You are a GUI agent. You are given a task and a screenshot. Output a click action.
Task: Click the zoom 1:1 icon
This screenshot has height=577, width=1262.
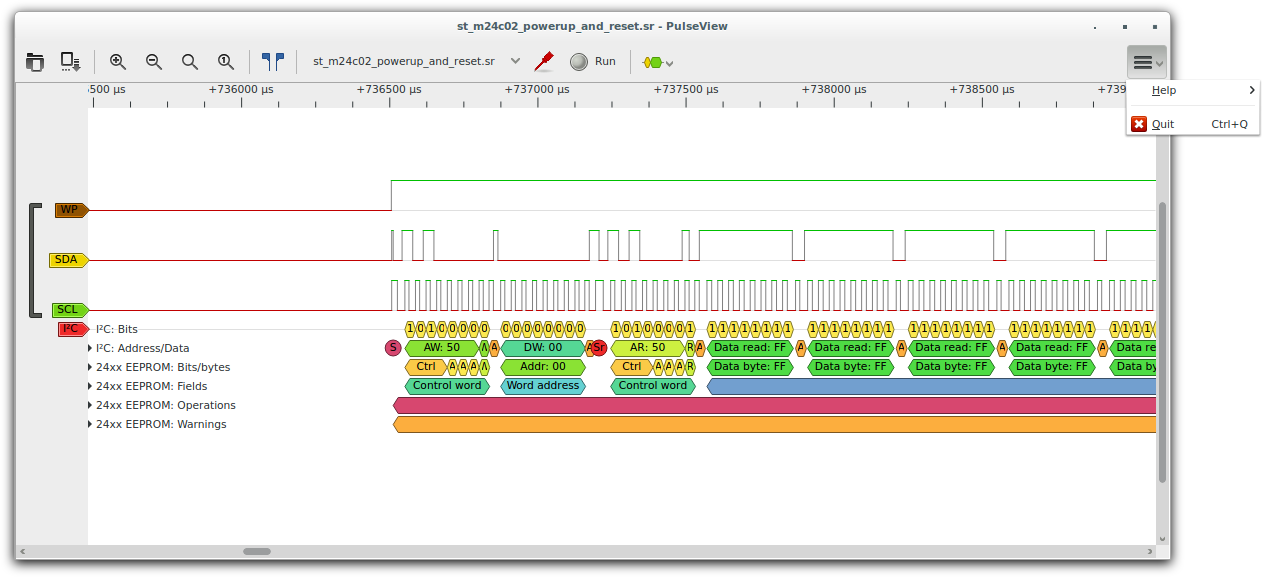[226, 62]
